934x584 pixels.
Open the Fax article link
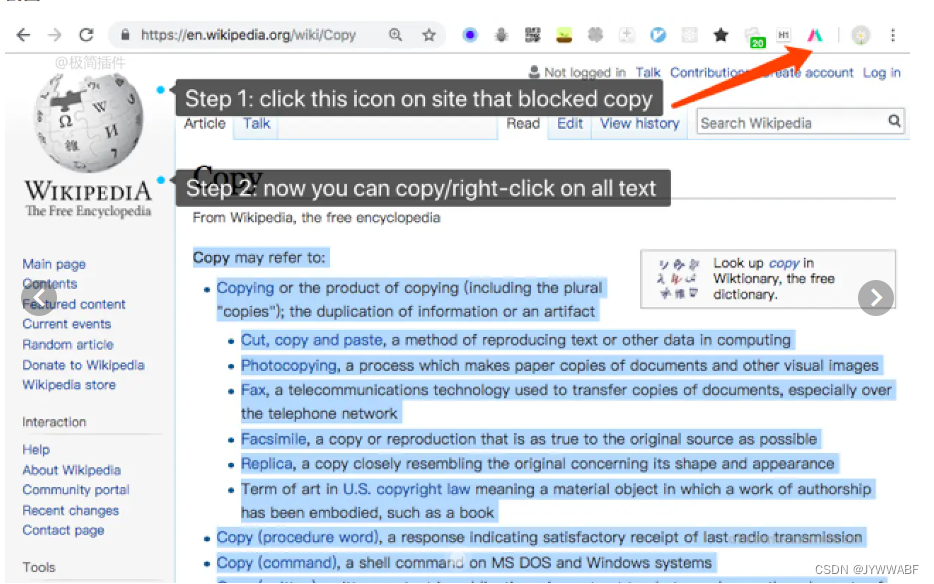pos(253,390)
